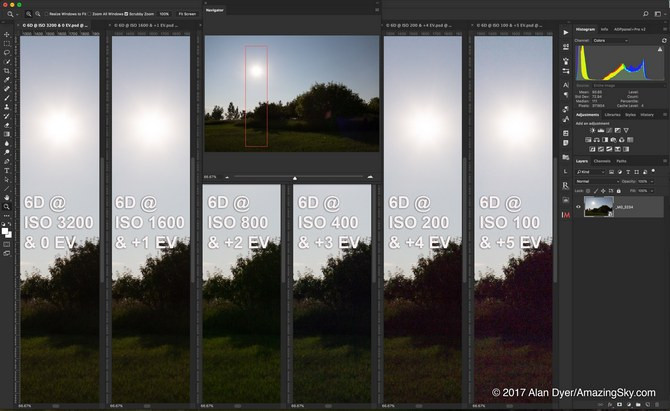Select the Hand tool
This screenshot has height=411, width=670.
7,197
